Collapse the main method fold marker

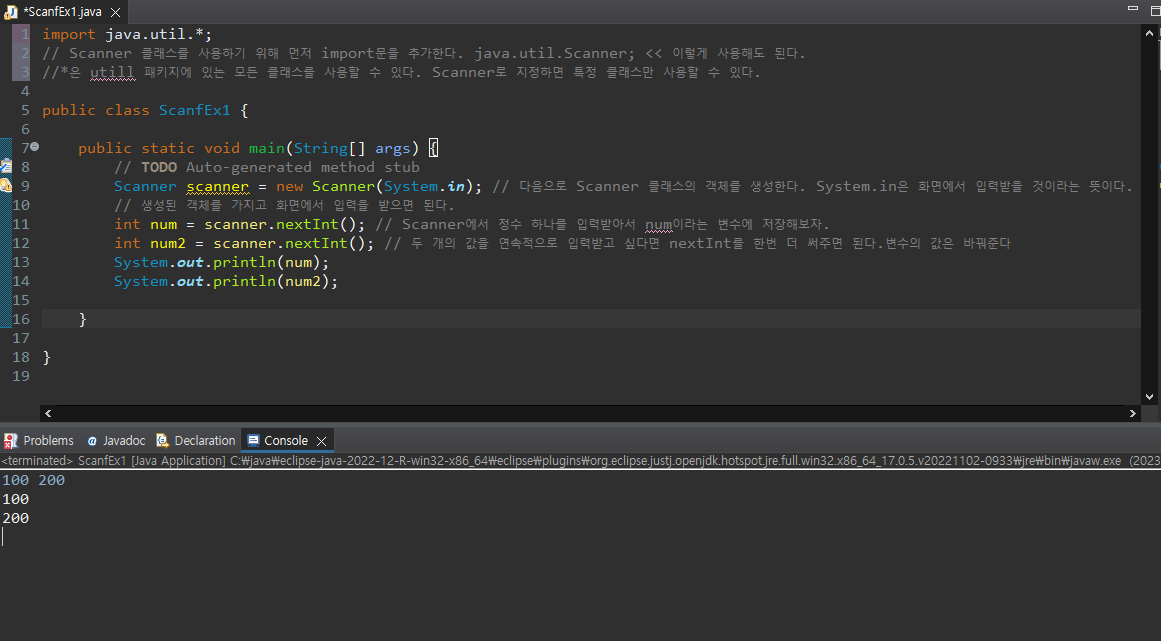click(x=34, y=147)
